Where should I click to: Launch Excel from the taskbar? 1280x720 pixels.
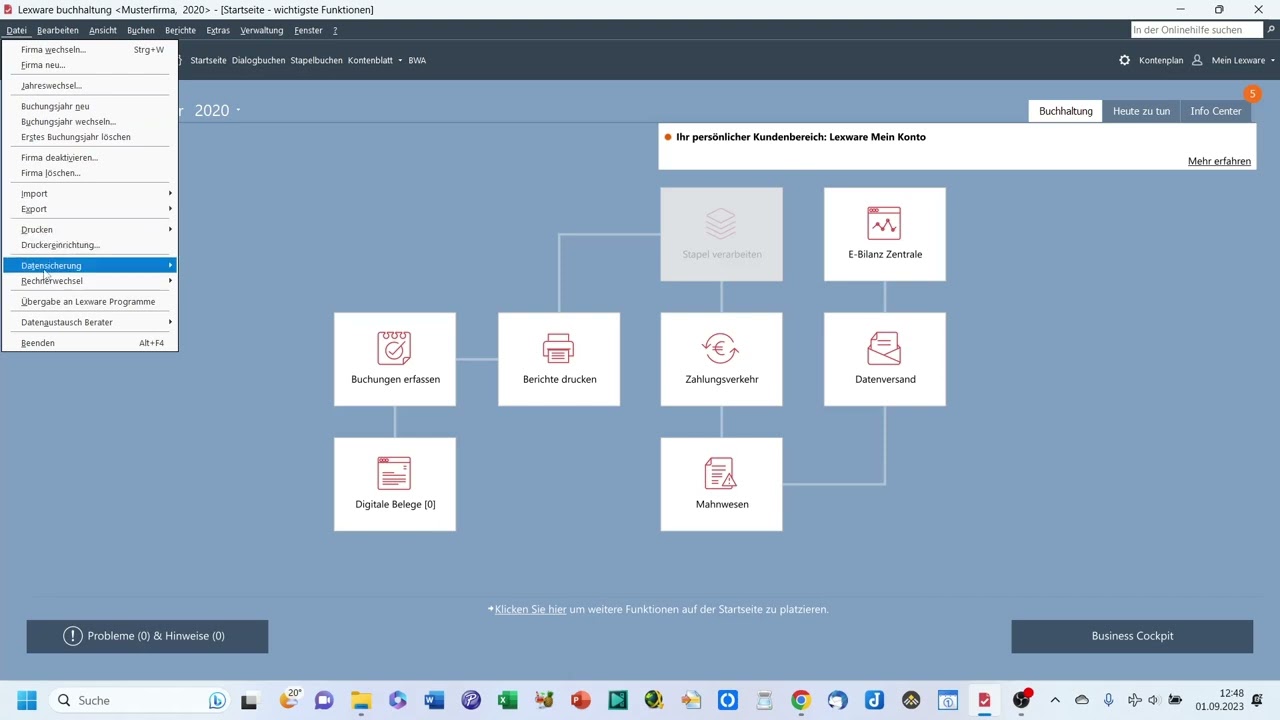(507, 700)
